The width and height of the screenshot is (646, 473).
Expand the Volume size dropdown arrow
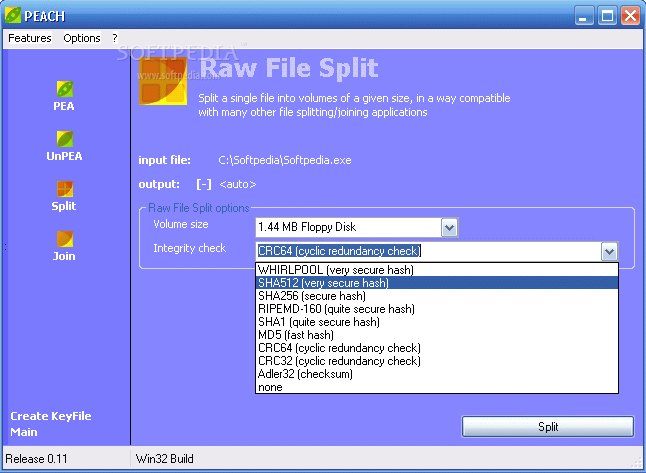tap(449, 227)
